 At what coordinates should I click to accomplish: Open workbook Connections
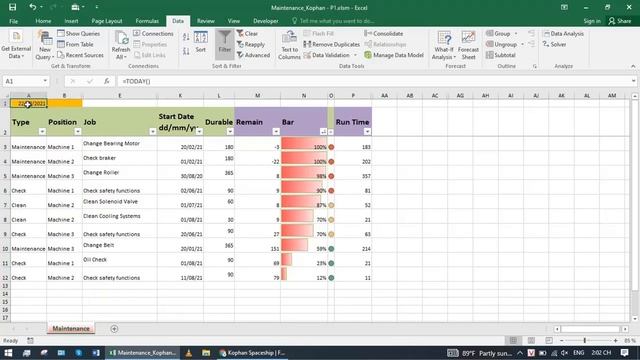click(153, 33)
